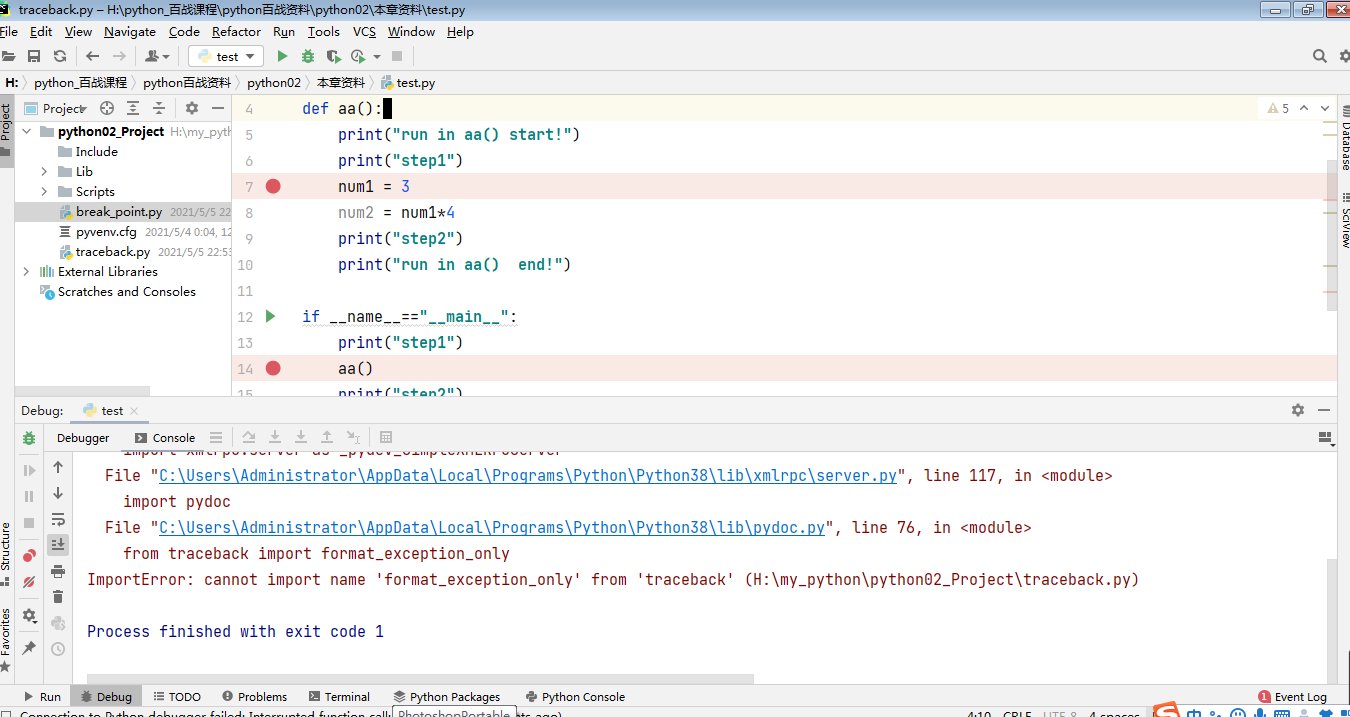This screenshot has width=1350, height=717.
Task: Toggle breakpoint on line 7
Action: (273, 186)
